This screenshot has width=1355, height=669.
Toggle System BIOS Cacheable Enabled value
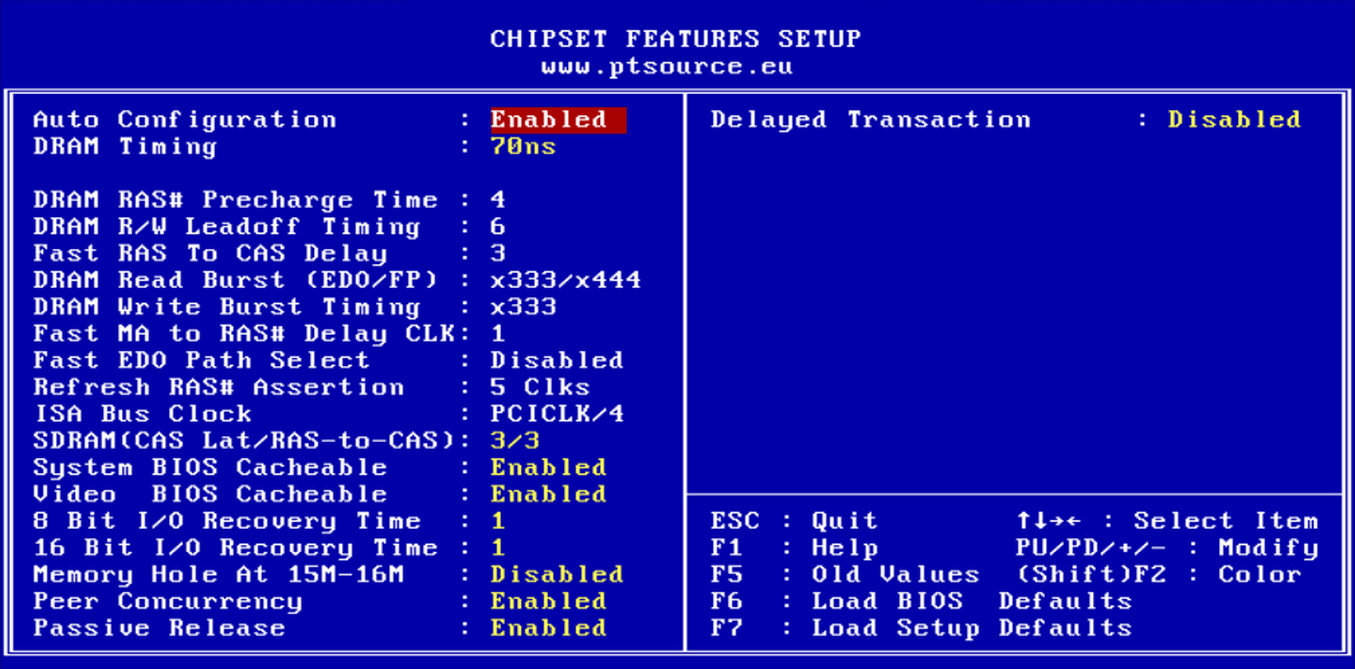tap(548, 468)
